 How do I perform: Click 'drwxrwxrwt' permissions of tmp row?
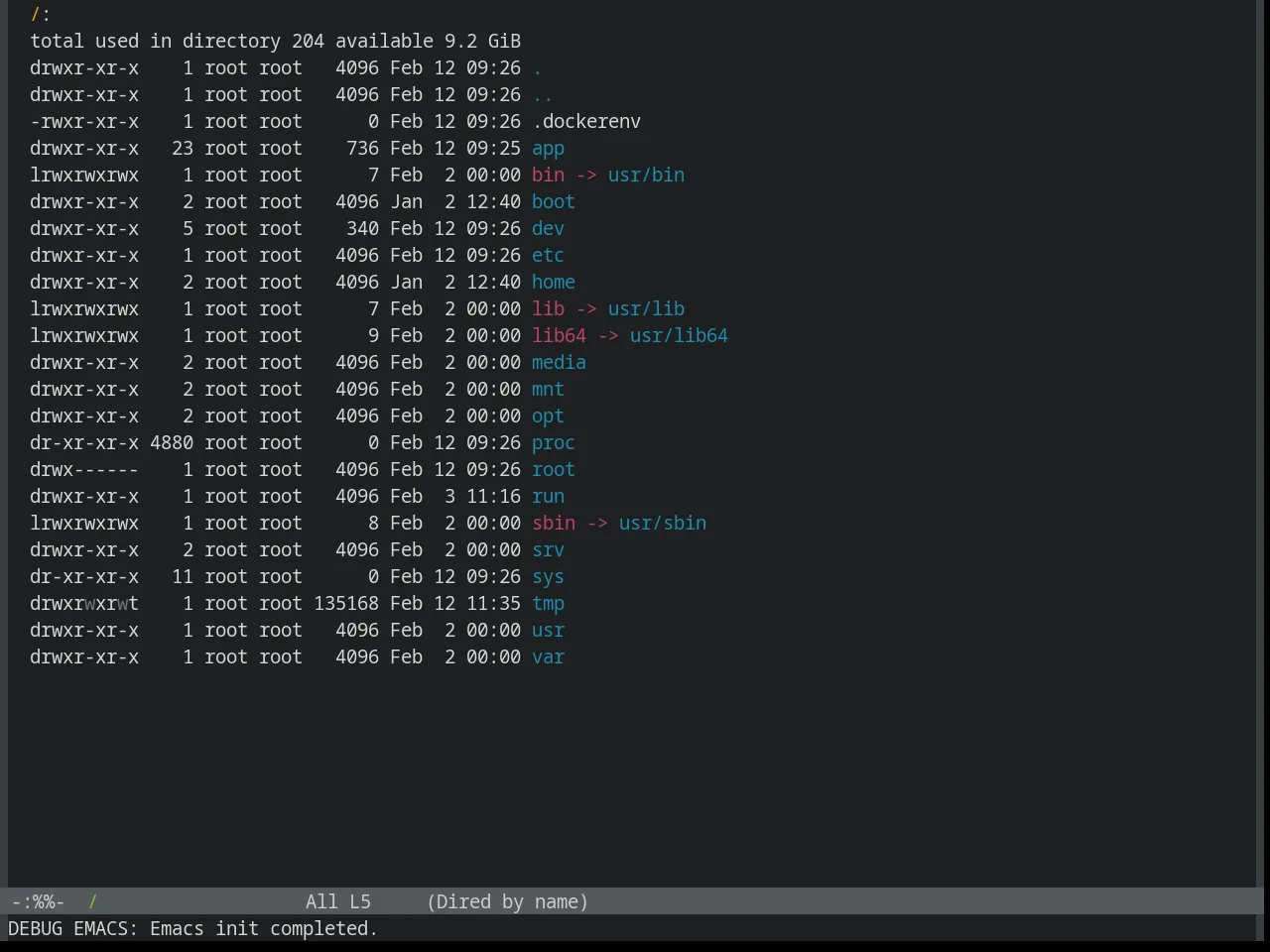pos(84,604)
